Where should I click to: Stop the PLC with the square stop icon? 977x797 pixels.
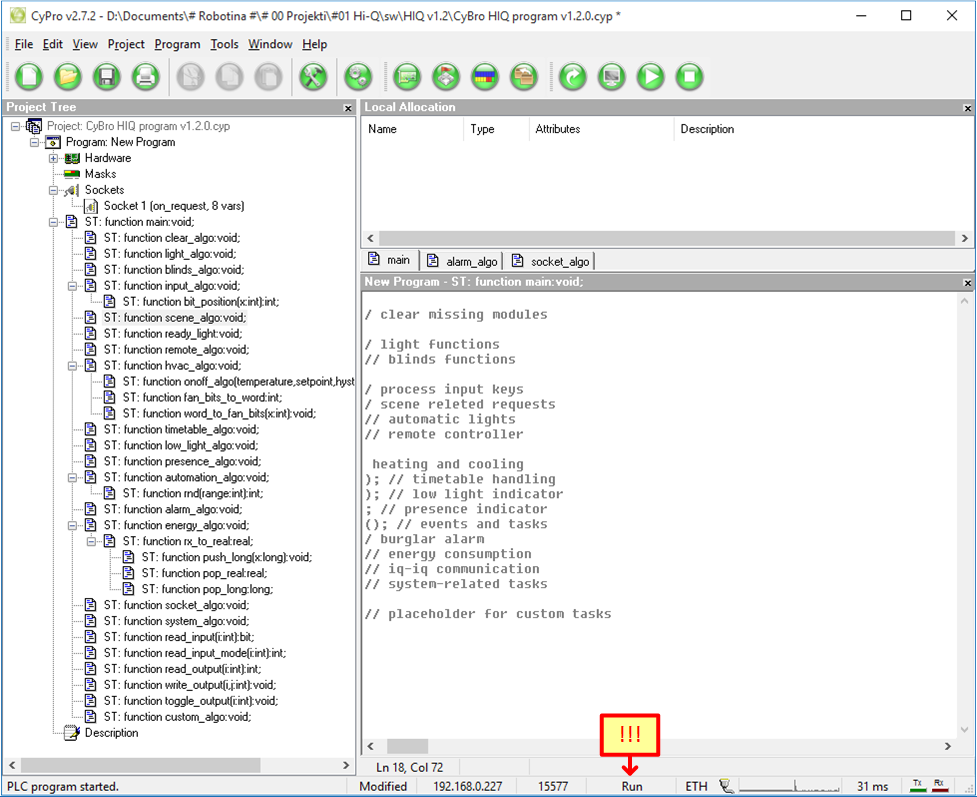point(689,76)
